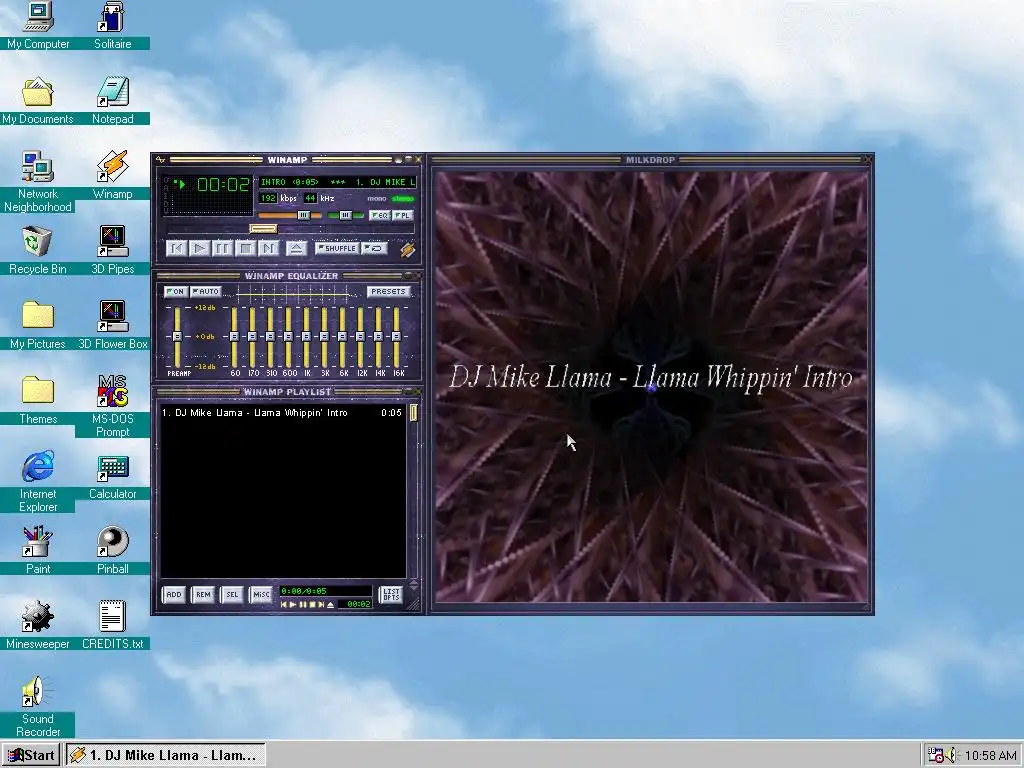Select the Solitaire desktop icon
Viewport: 1024px width, 768px height.
coord(112,25)
